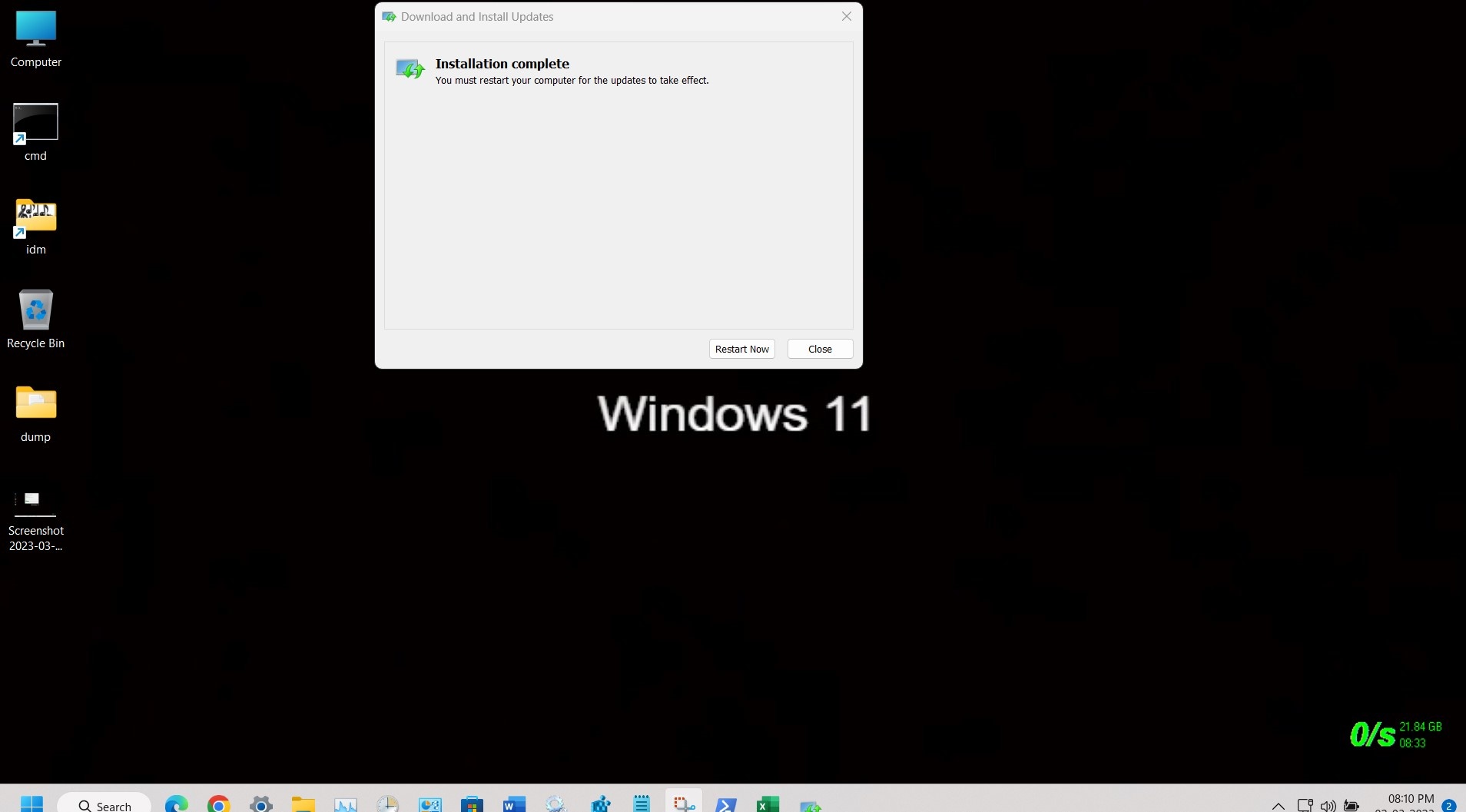
Task: Click the 0/s network speed widget
Action: tap(1396, 734)
